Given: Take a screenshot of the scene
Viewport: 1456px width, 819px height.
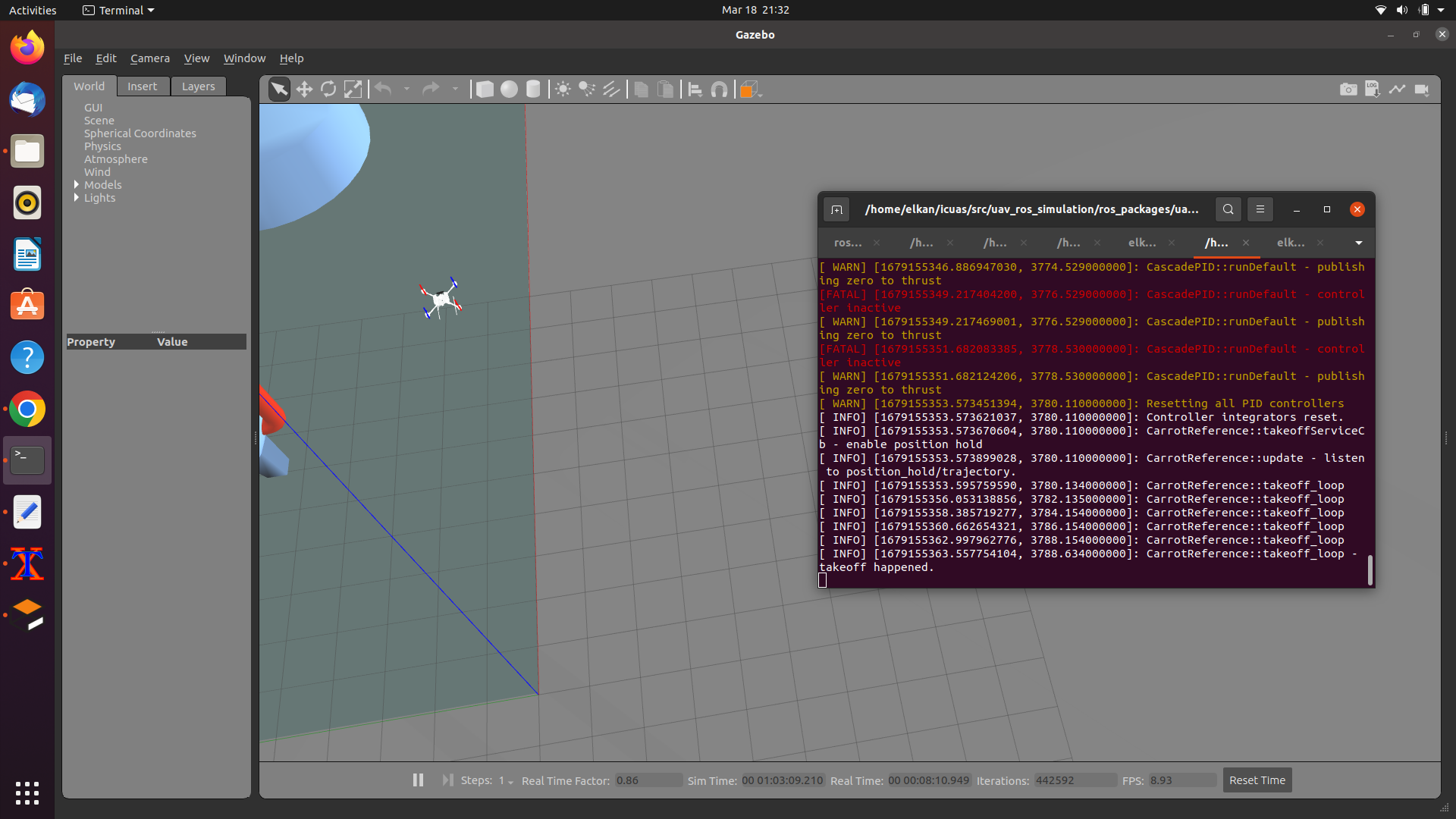Looking at the screenshot, I should 1349,89.
